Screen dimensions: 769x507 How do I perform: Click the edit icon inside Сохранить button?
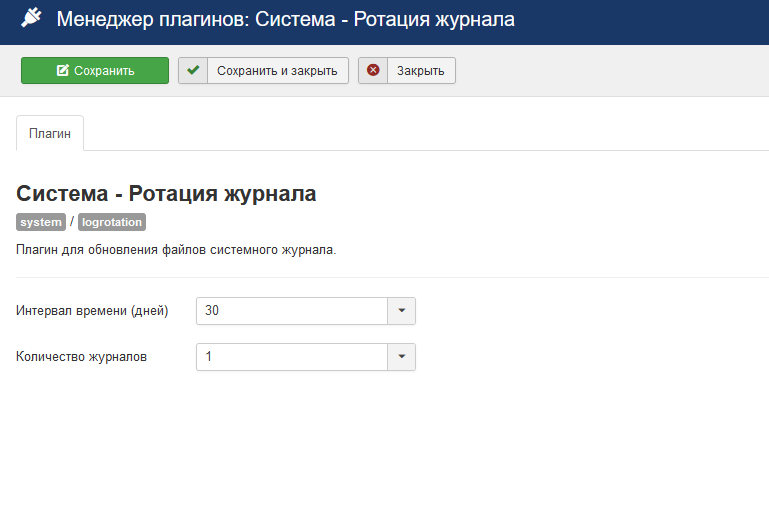[63, 70]
